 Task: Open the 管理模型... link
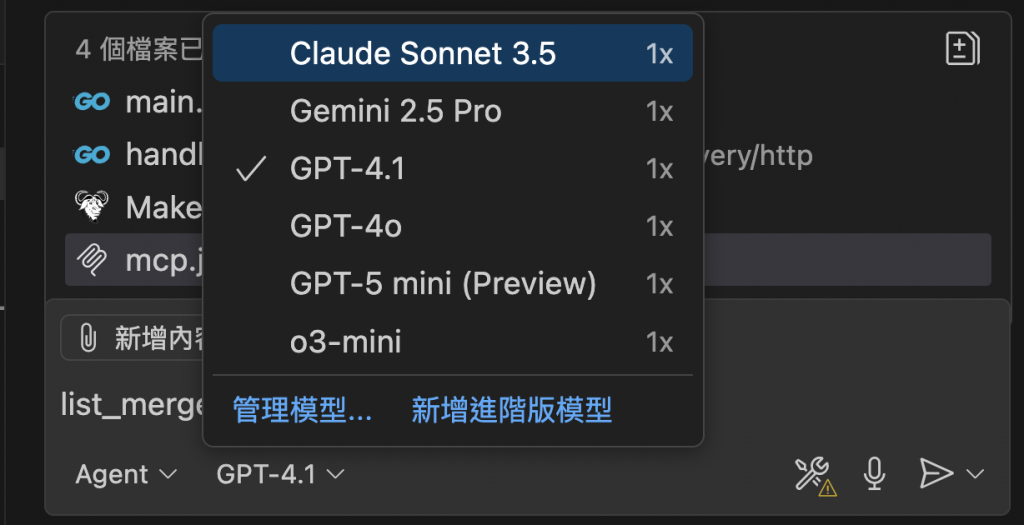[x=302, y=410]
